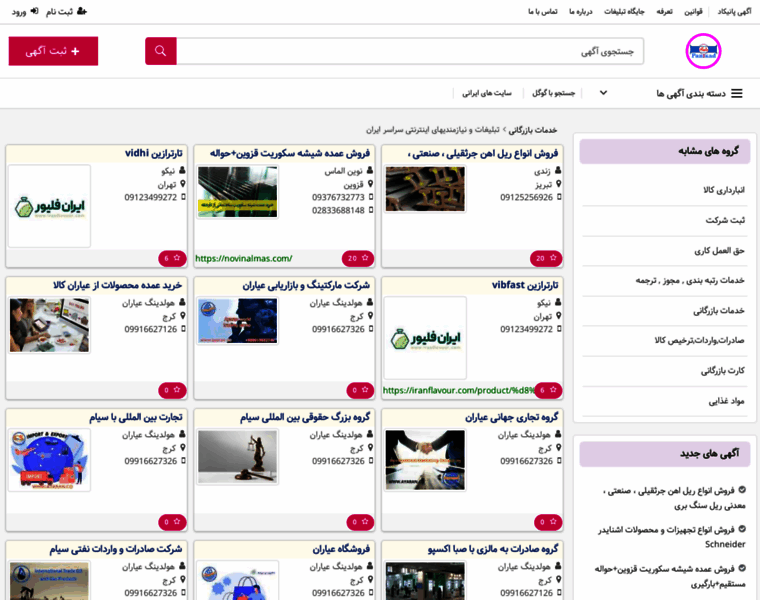Open sidebar new ad فروش عمده شیشه سکوریت
The image size is (760, 600).
pyautogui.click(x=670, y=576)
